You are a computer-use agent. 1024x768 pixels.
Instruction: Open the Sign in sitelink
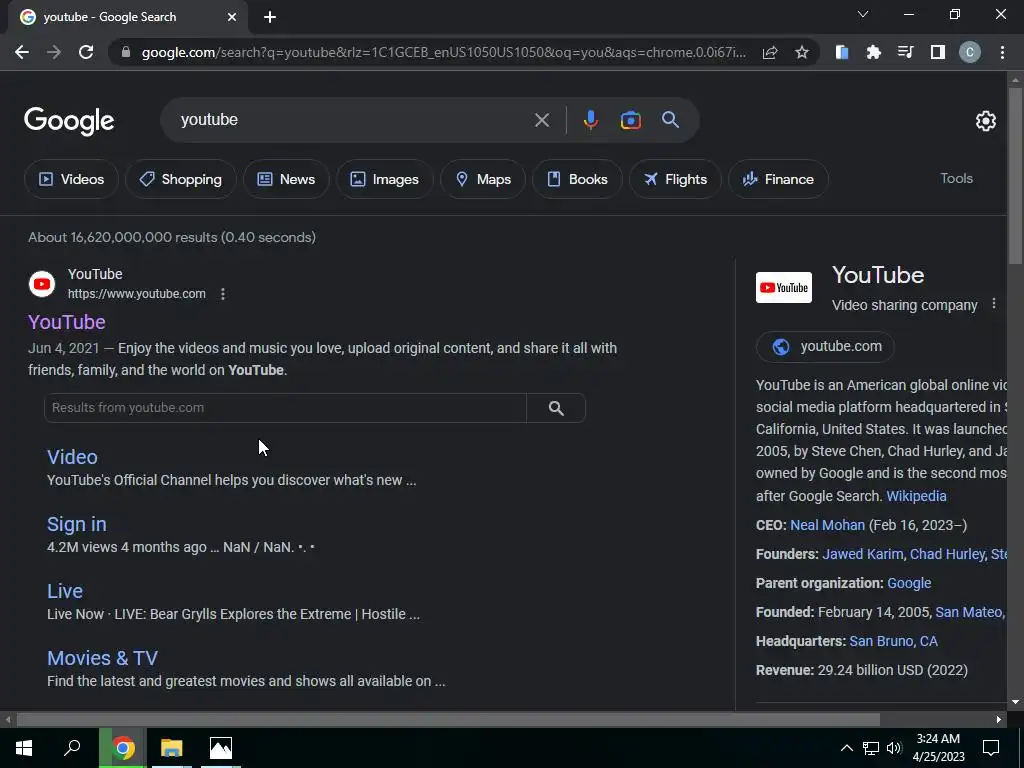pos(76,524)
